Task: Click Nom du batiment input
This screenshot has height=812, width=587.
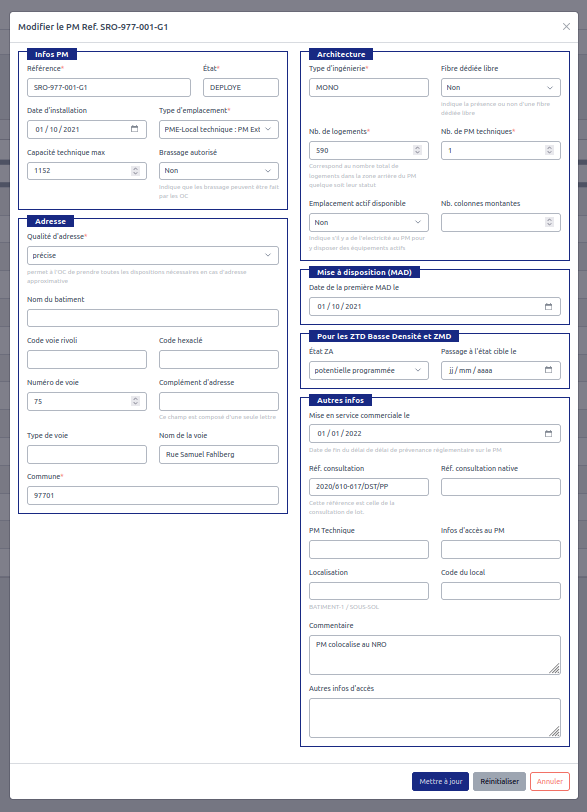Action: tap(153, 318)
